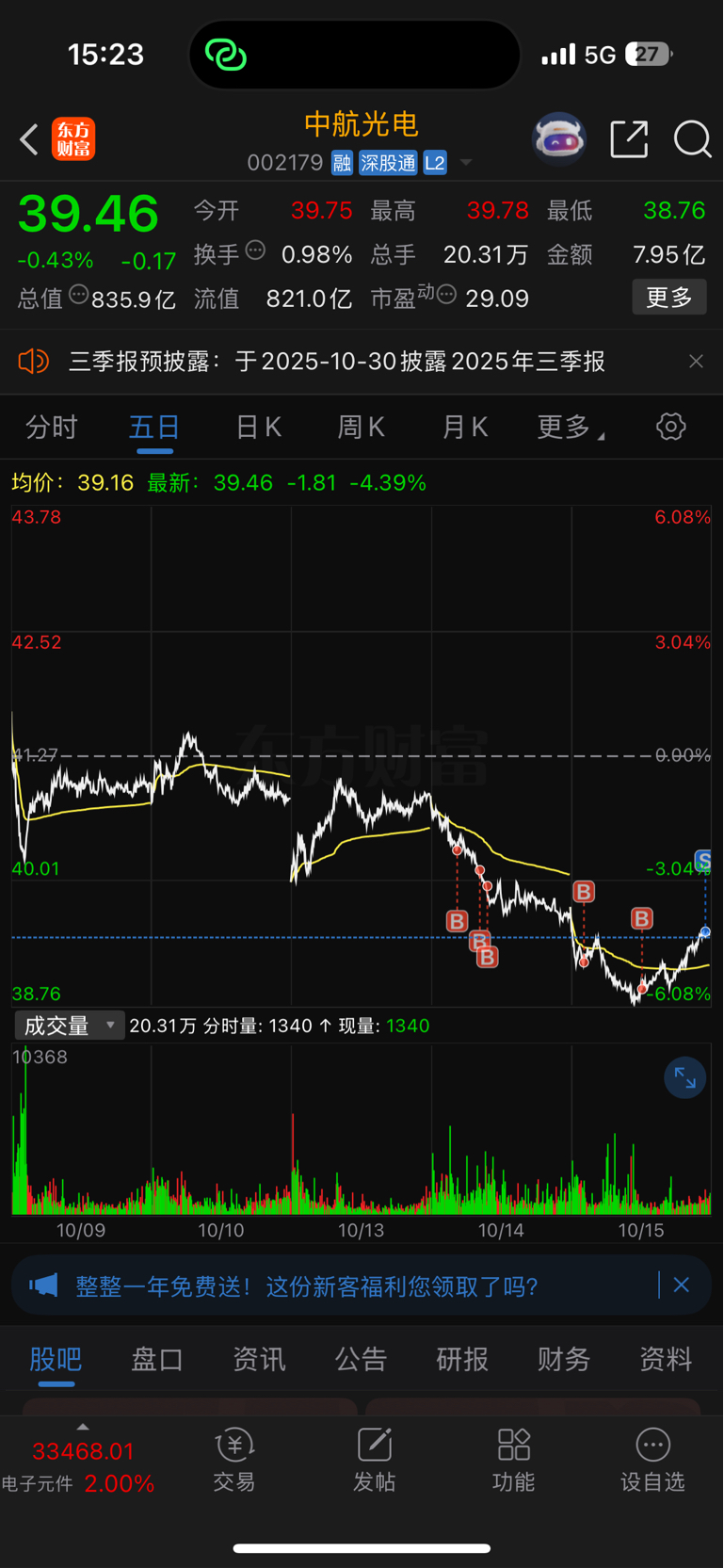
Task: Tap the info icon beside 总值
Action: tap(79, 295)
